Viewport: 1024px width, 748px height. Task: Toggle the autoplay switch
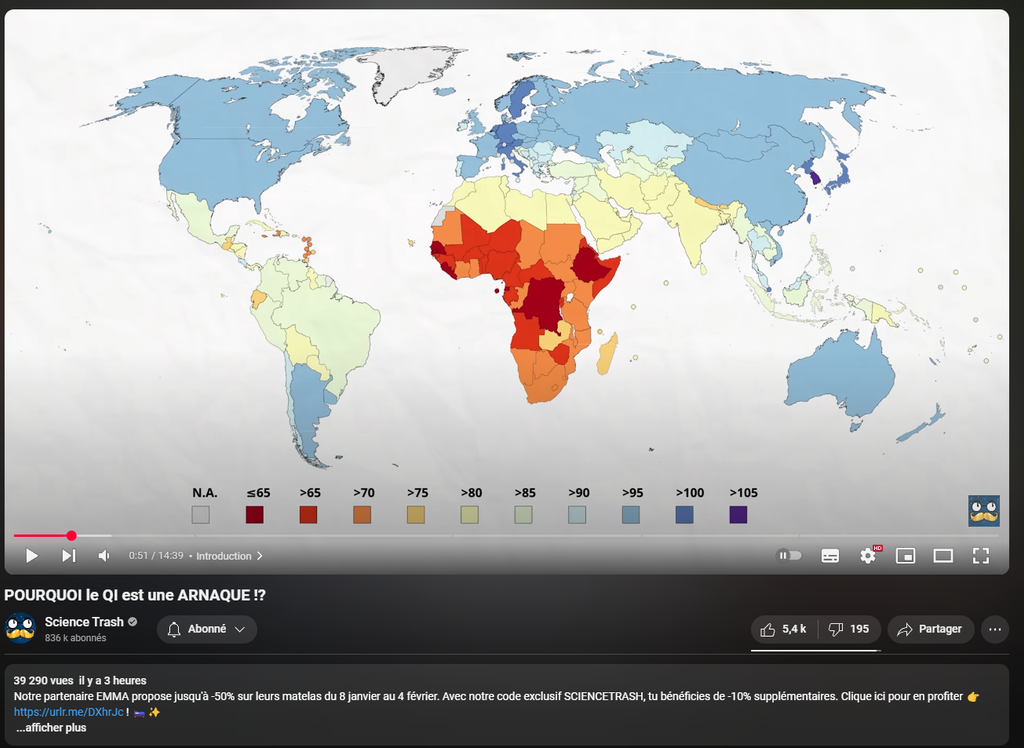[x=789, y=555]
